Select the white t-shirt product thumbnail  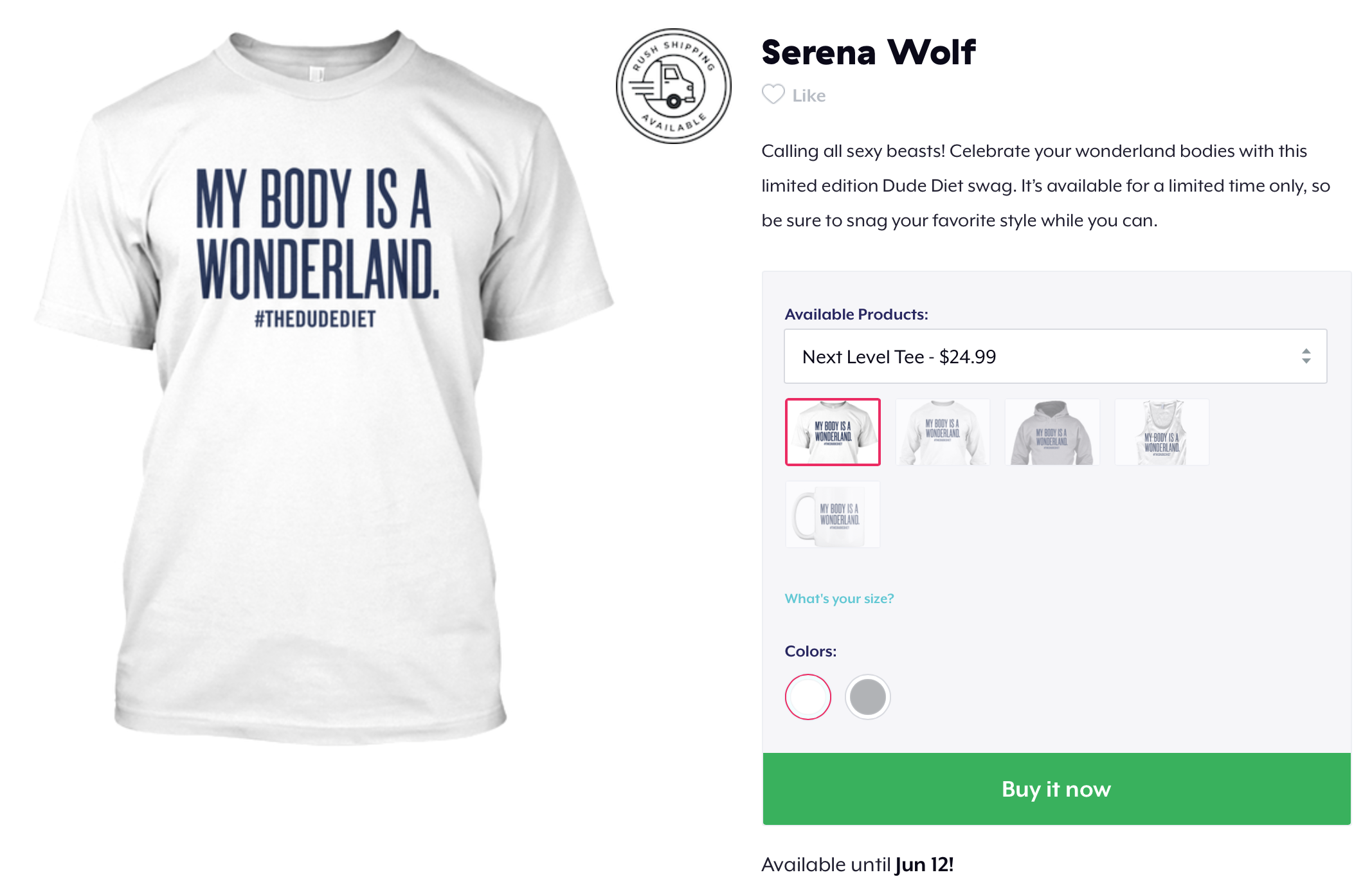click(833, 432)
